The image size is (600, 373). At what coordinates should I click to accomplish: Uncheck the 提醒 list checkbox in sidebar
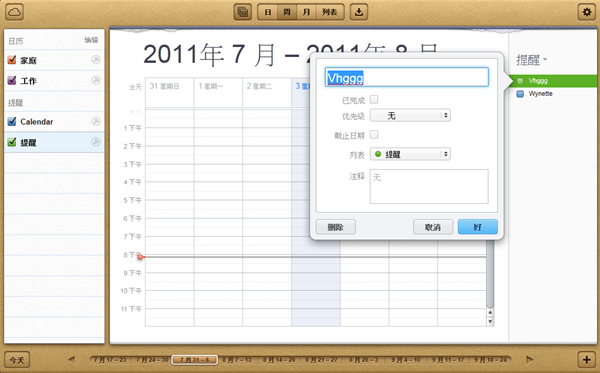click(12, 142)
